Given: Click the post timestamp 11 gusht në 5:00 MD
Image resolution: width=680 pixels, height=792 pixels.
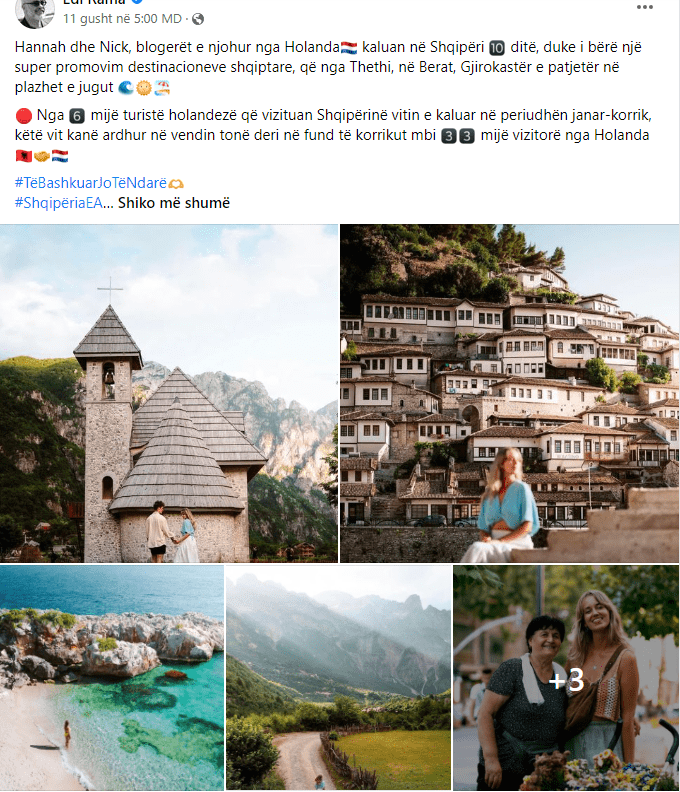Looking at the screenshot, I should [122, 19].
